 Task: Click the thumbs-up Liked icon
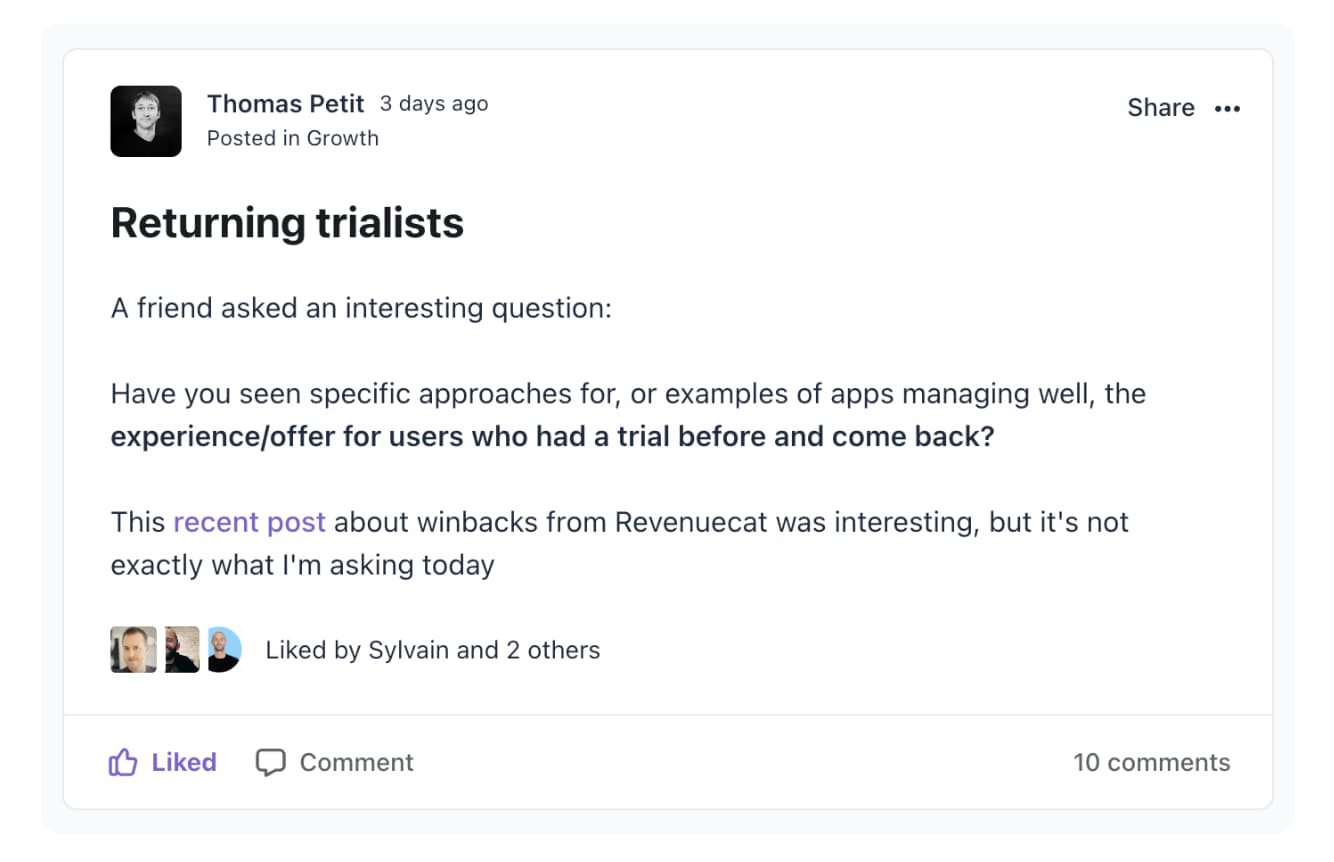[122, 763]
